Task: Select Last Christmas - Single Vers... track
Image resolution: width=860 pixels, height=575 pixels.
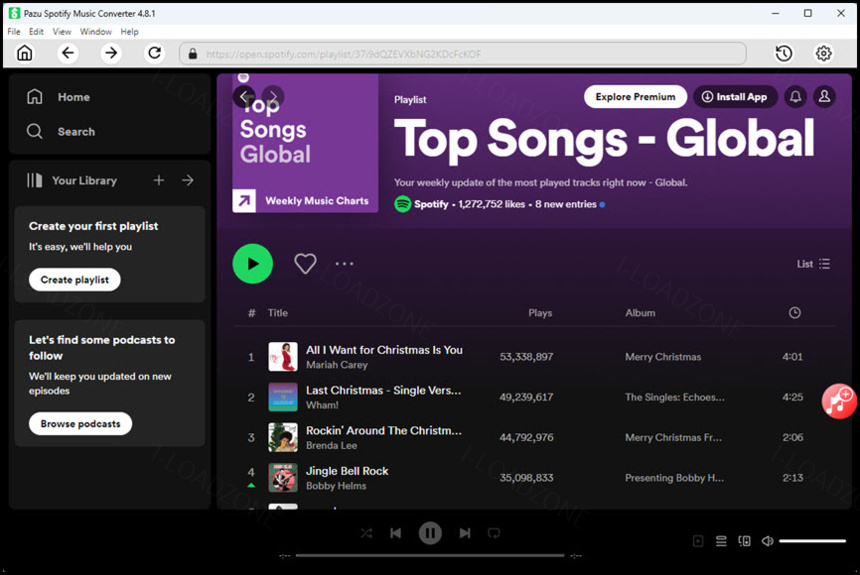Action: pos(383,390)
